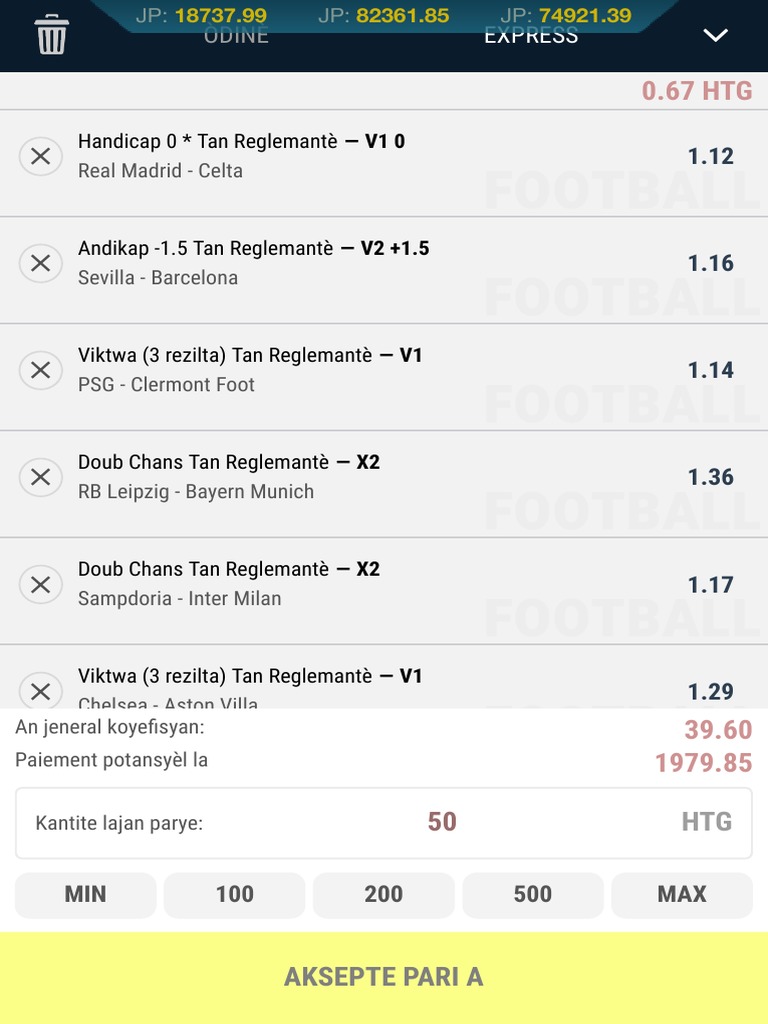
Task: Remove the Sampdoria - Inter Milan bet
Action: coord(41,584)
